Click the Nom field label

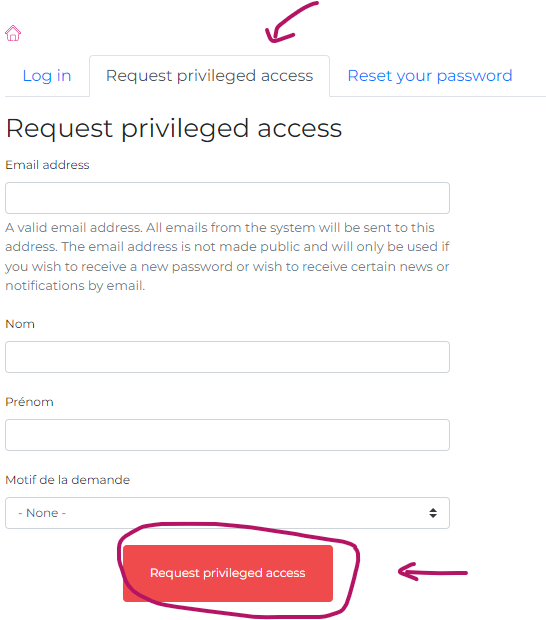point(20,324)
